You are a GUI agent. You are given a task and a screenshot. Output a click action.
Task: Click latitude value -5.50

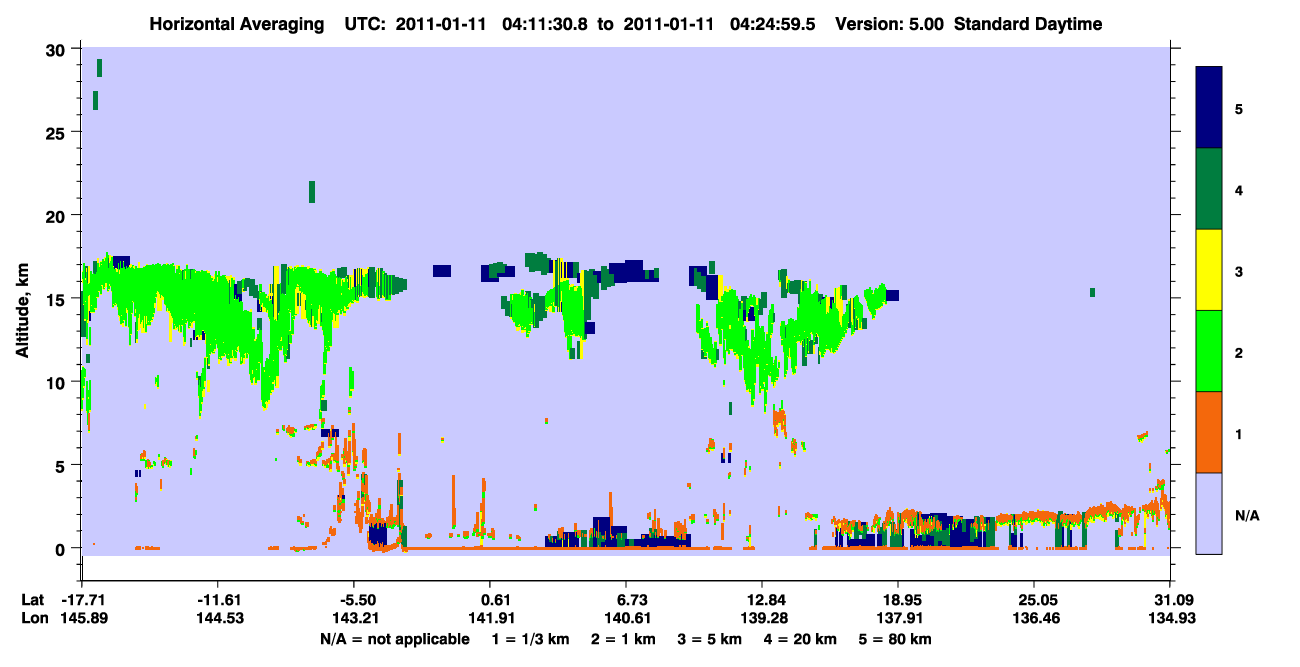click(x=353, y=600)
